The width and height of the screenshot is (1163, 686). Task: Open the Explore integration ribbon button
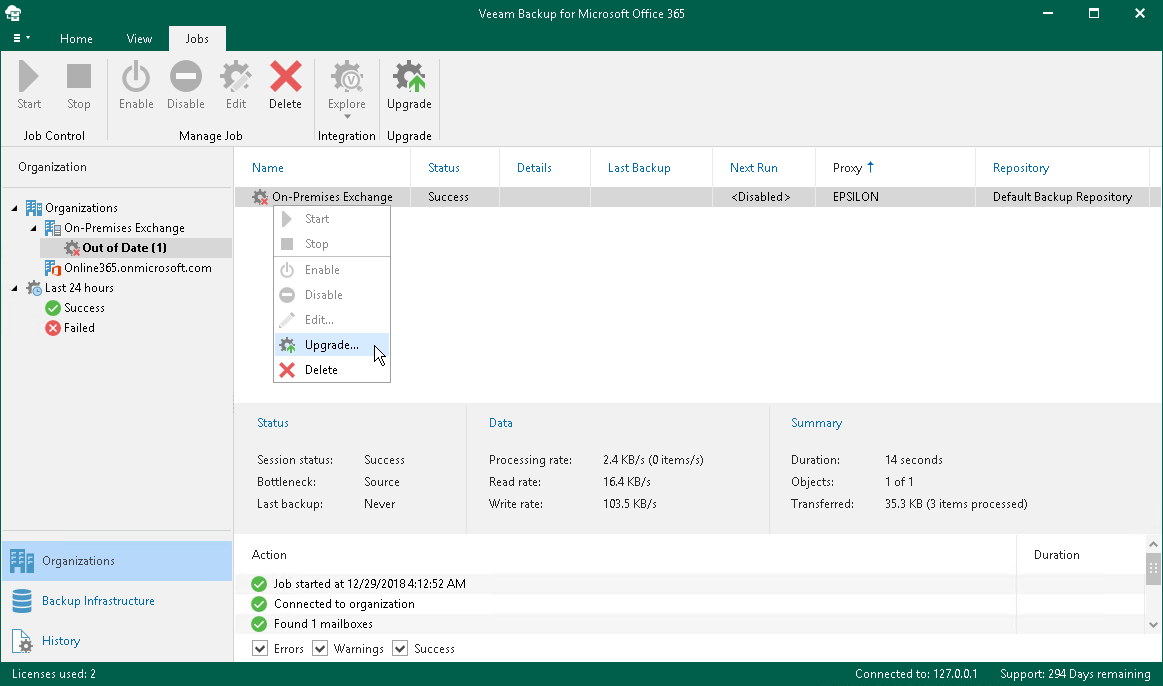347,85
